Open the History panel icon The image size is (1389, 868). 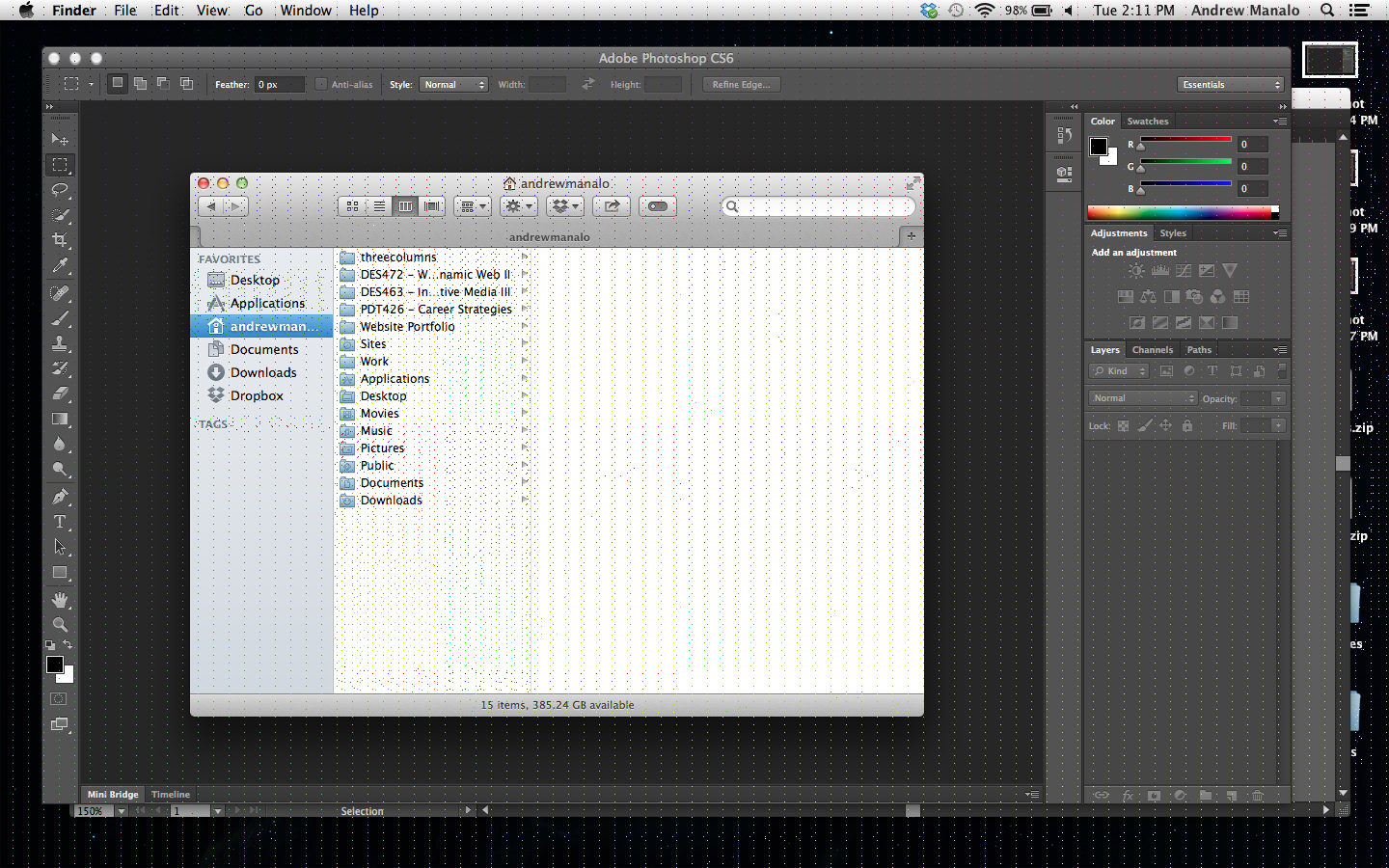(x=1064, y=136)
